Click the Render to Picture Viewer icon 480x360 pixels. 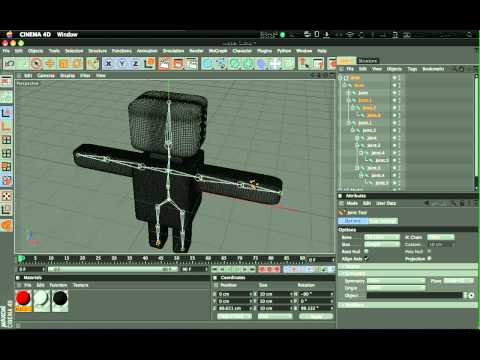point(178,63)
